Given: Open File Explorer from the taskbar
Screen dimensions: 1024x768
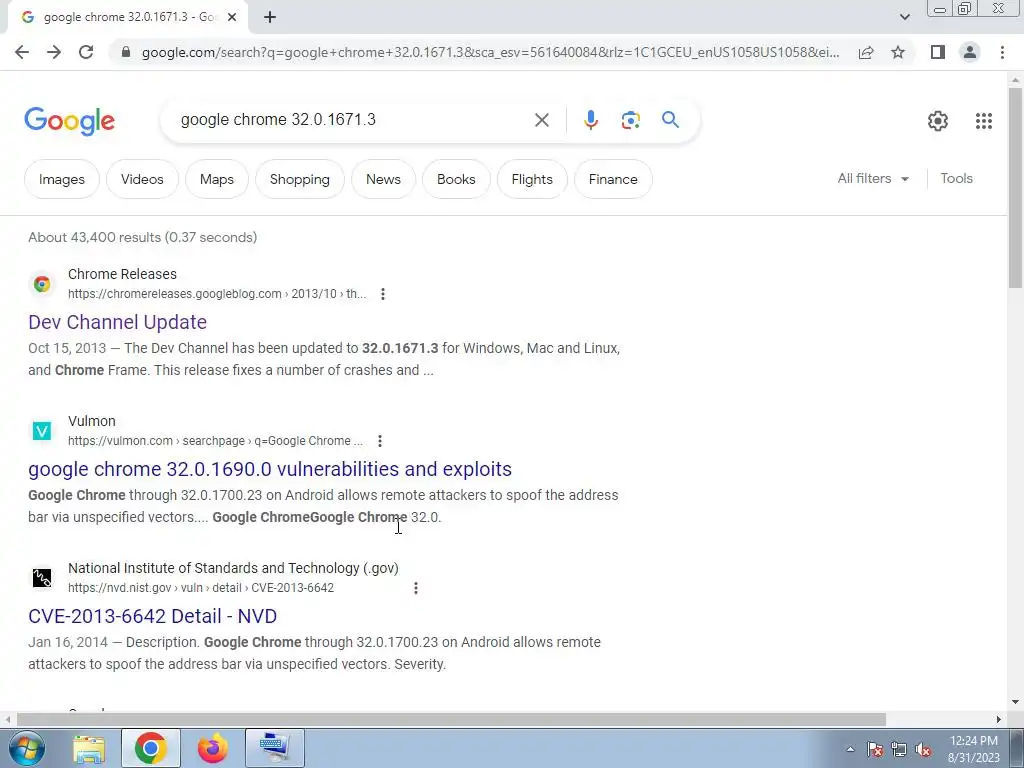Looking at the screenshot, I should pos(89,748).
